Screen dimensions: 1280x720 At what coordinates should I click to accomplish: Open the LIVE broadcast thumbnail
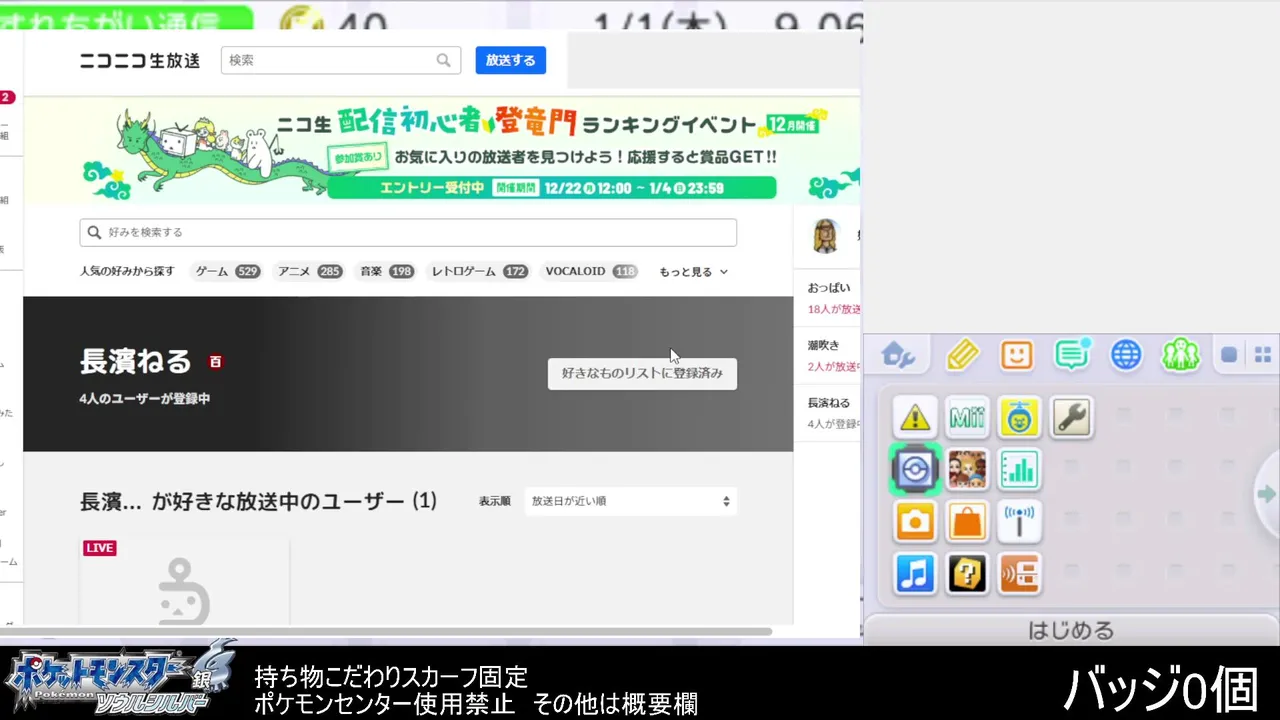[185, 582]
